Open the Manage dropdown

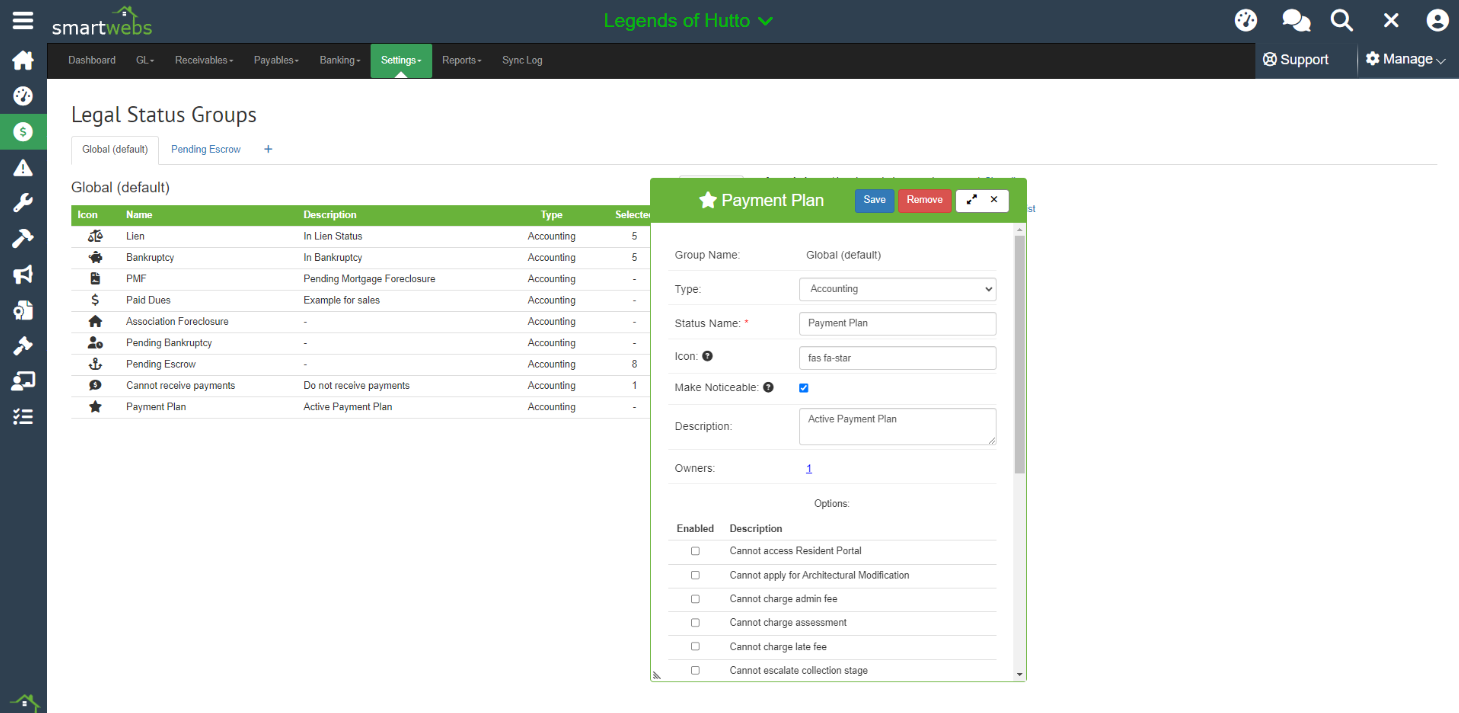1406,60
